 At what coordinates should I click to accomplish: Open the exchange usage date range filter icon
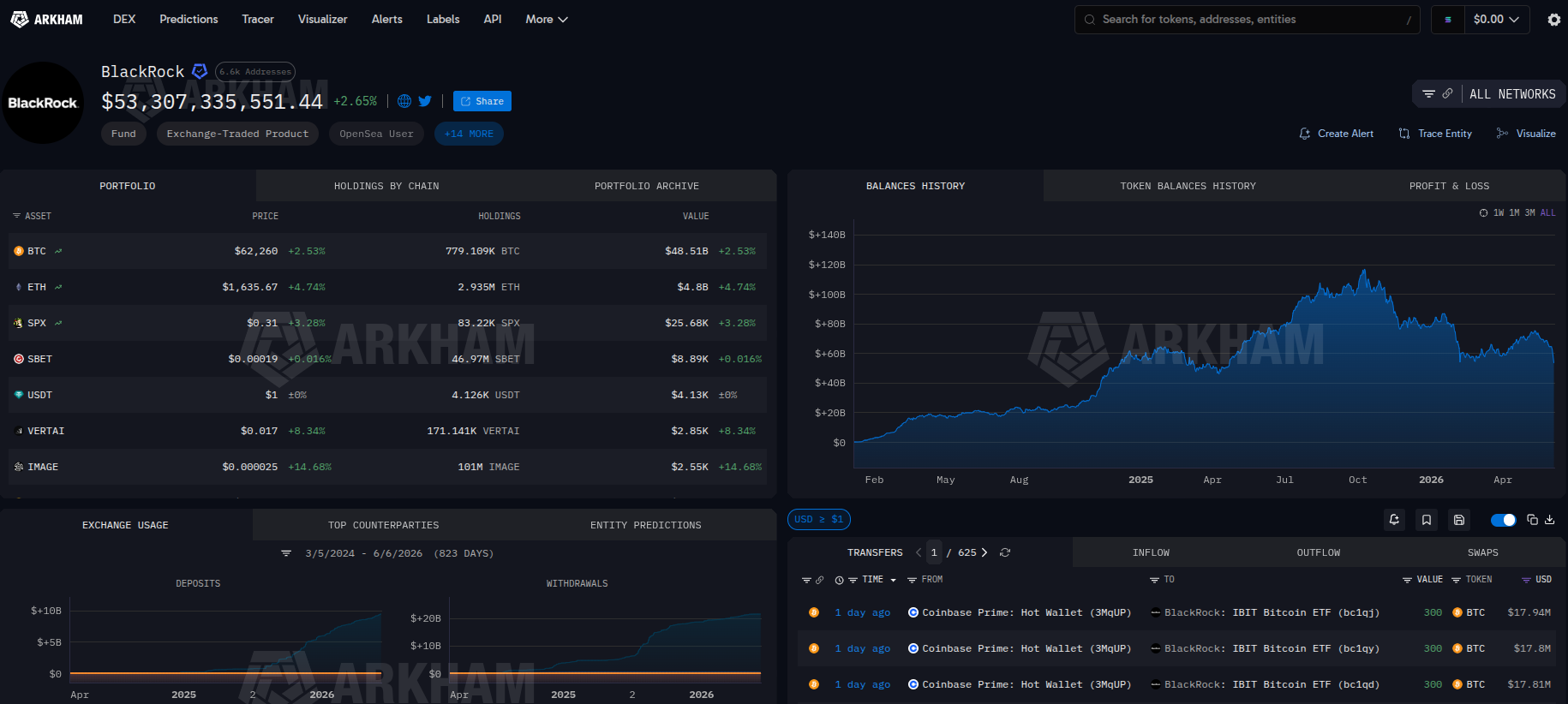pyautogui.click(x=286, y=553)
